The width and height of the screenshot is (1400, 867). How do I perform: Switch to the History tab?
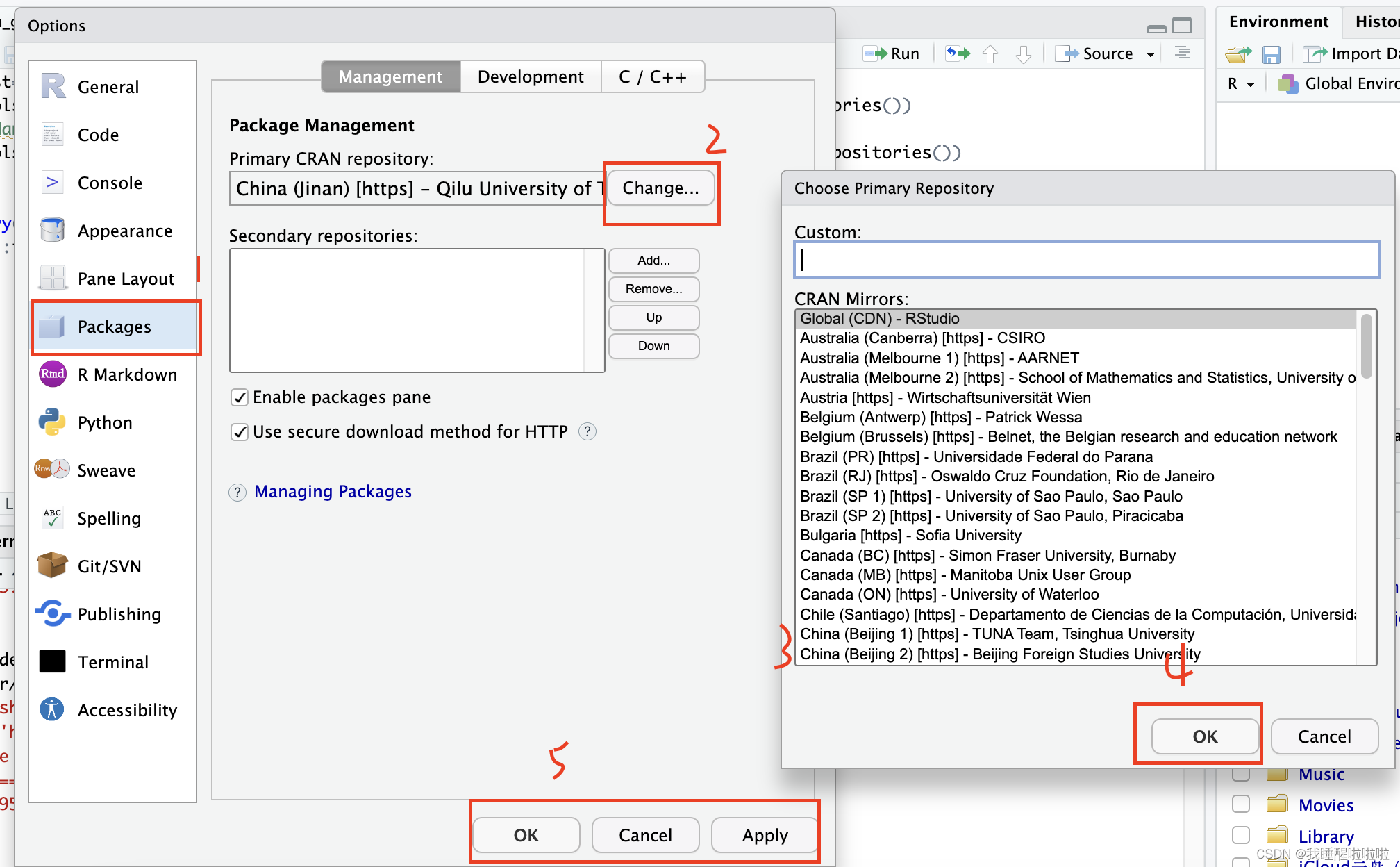click(1377, 22)
